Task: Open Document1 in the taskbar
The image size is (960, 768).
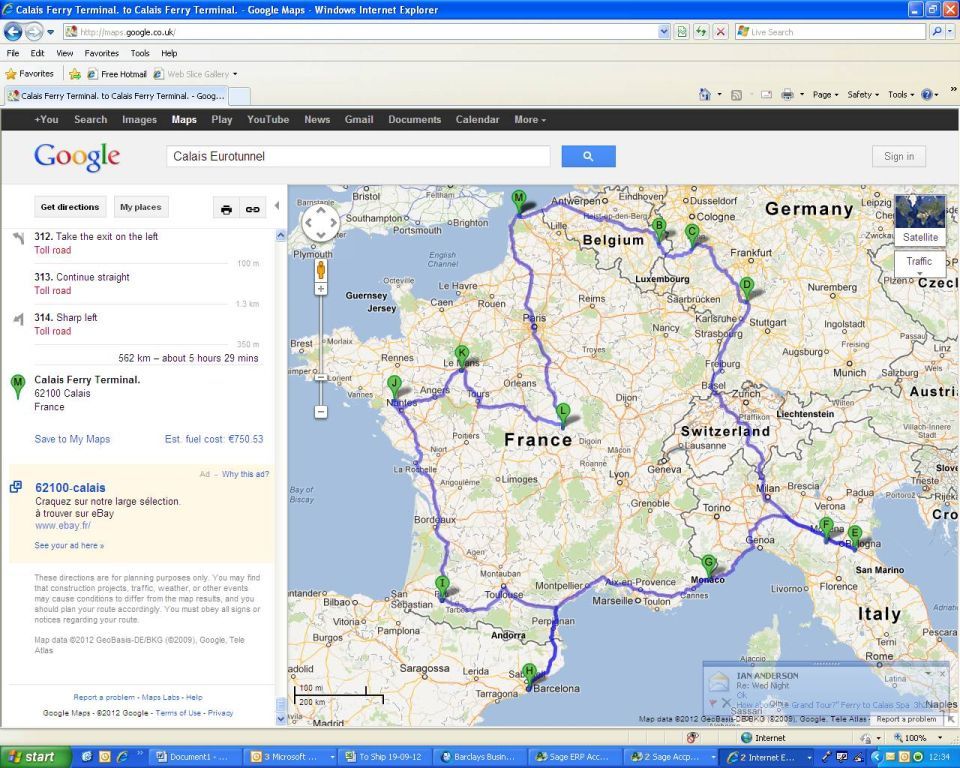Action: pyautogui.click(x=195, y=757)
